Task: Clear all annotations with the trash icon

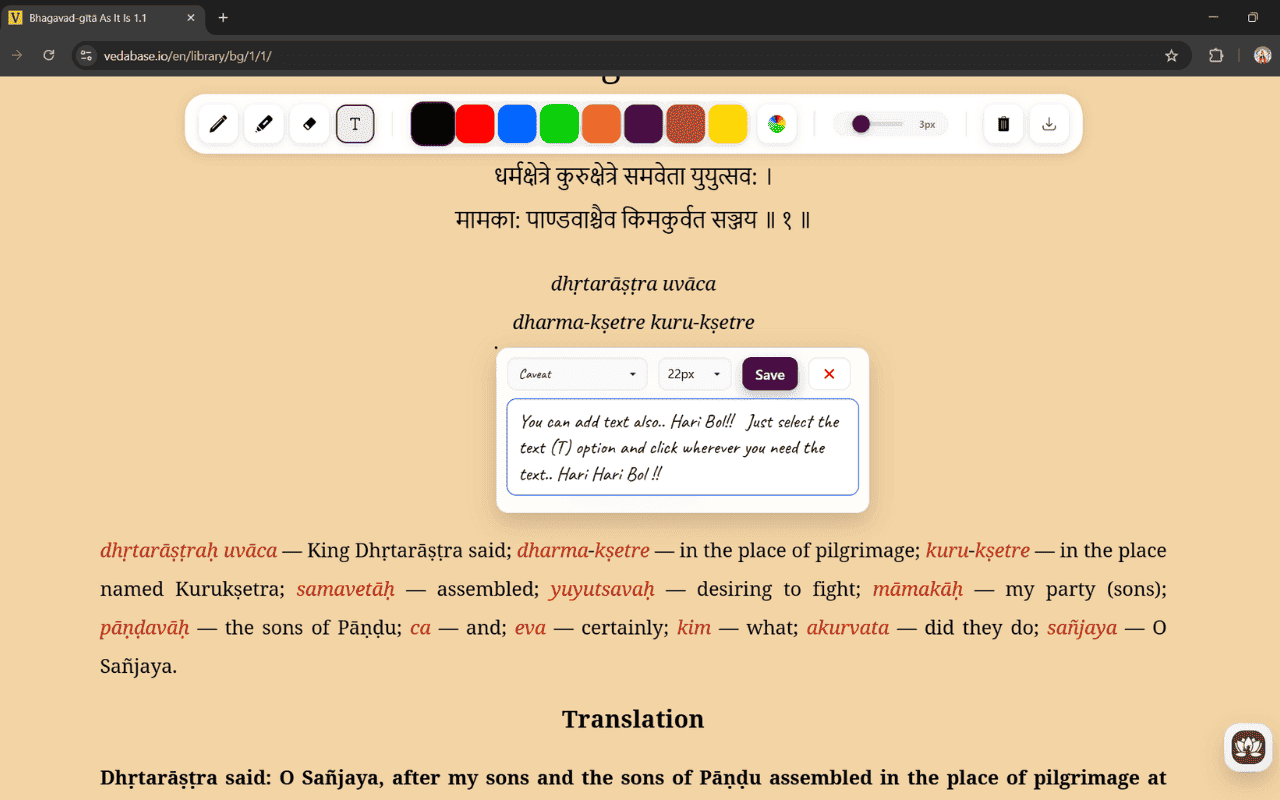Action: coord(1003,123)
